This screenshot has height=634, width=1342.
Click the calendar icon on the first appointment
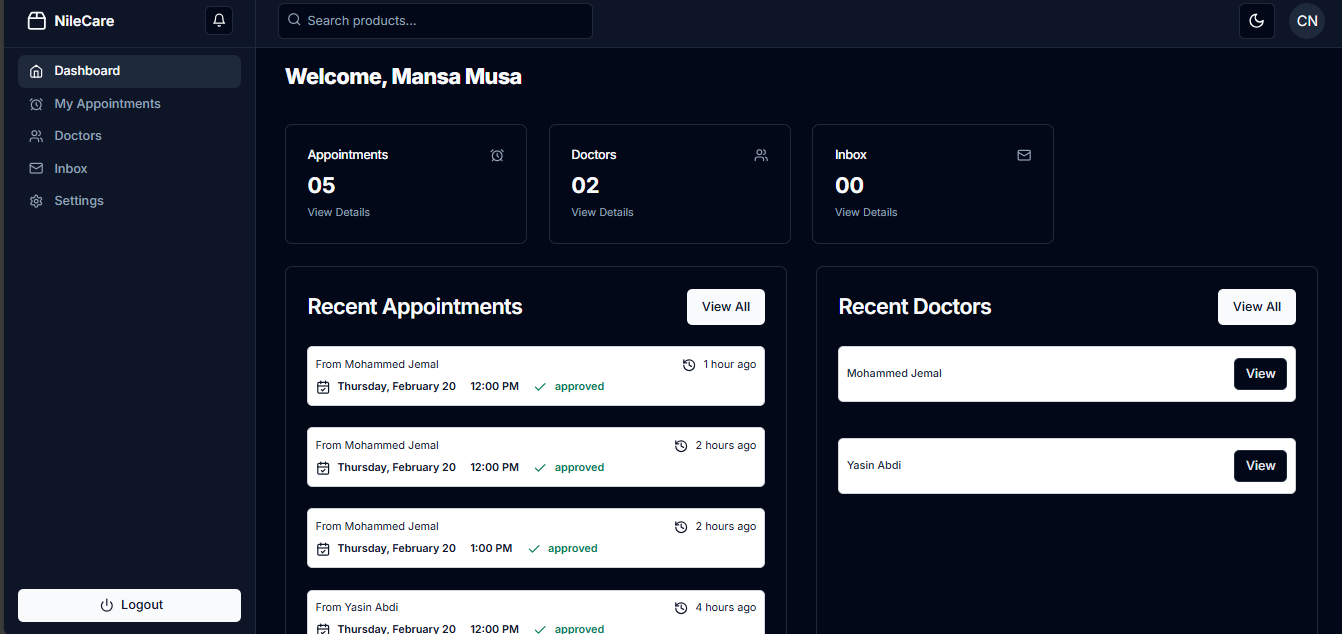322,387
